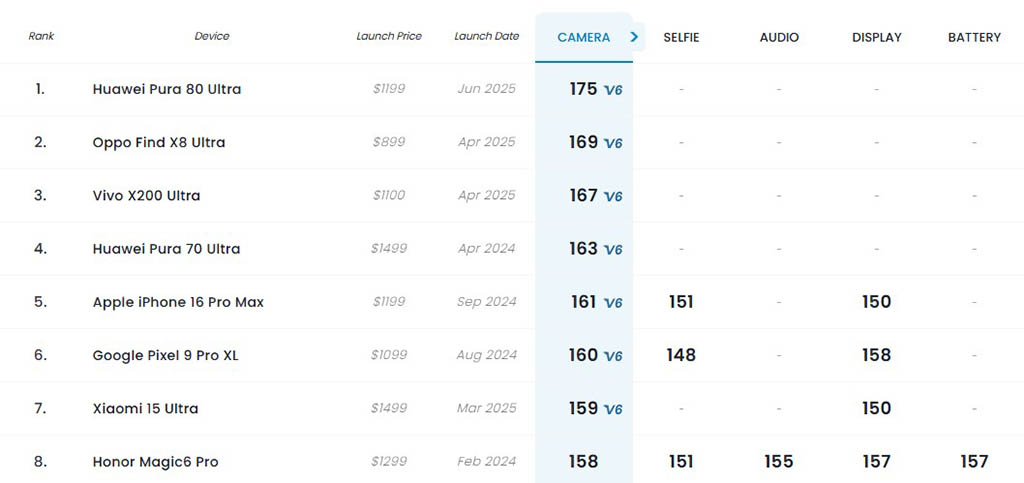1024x483 pixels.
Task: Open the Oppo Find X8 Ultra page
Action: click(x=159, y=142)
